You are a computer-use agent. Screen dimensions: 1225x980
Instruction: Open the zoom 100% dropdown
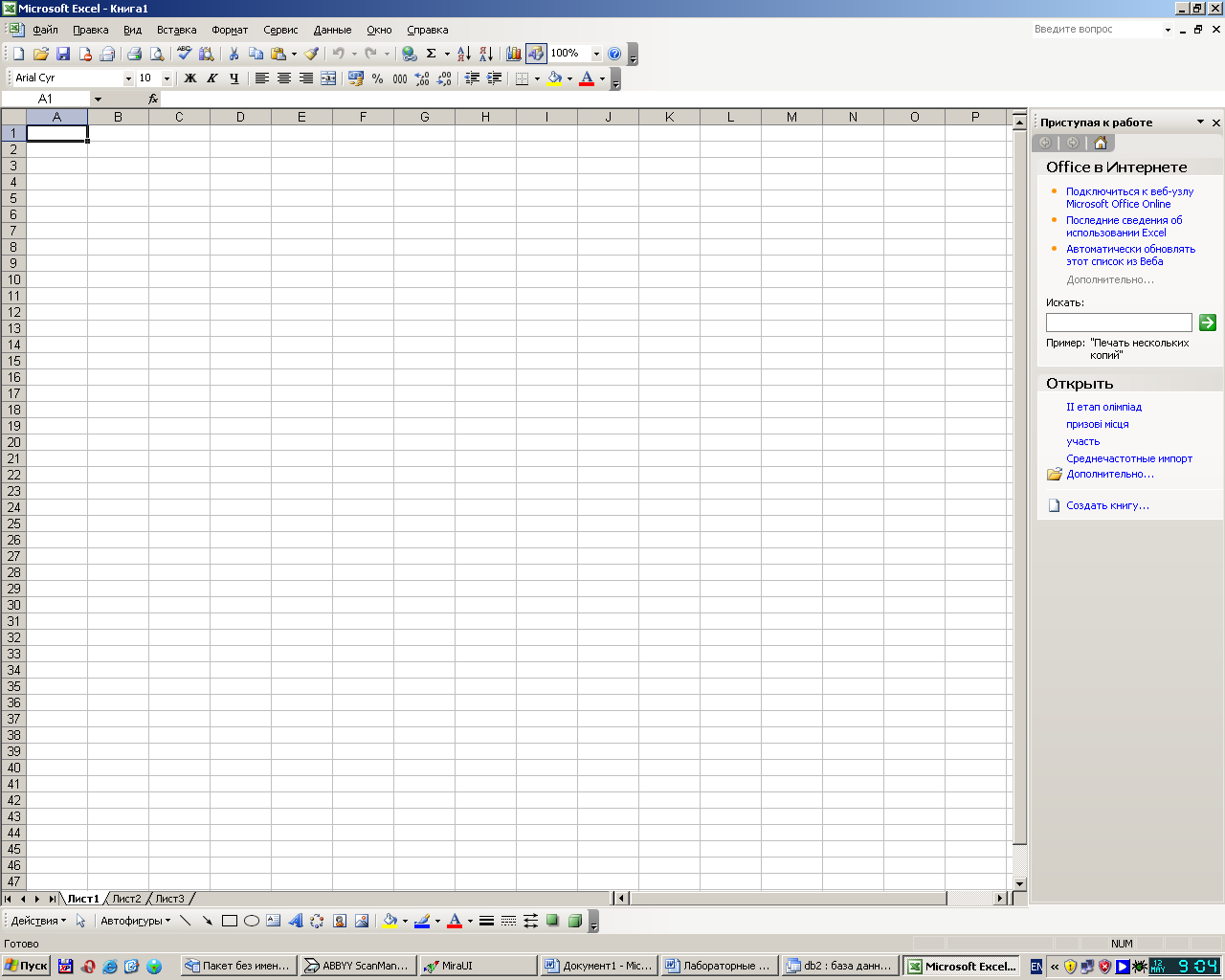coord(596,54)
